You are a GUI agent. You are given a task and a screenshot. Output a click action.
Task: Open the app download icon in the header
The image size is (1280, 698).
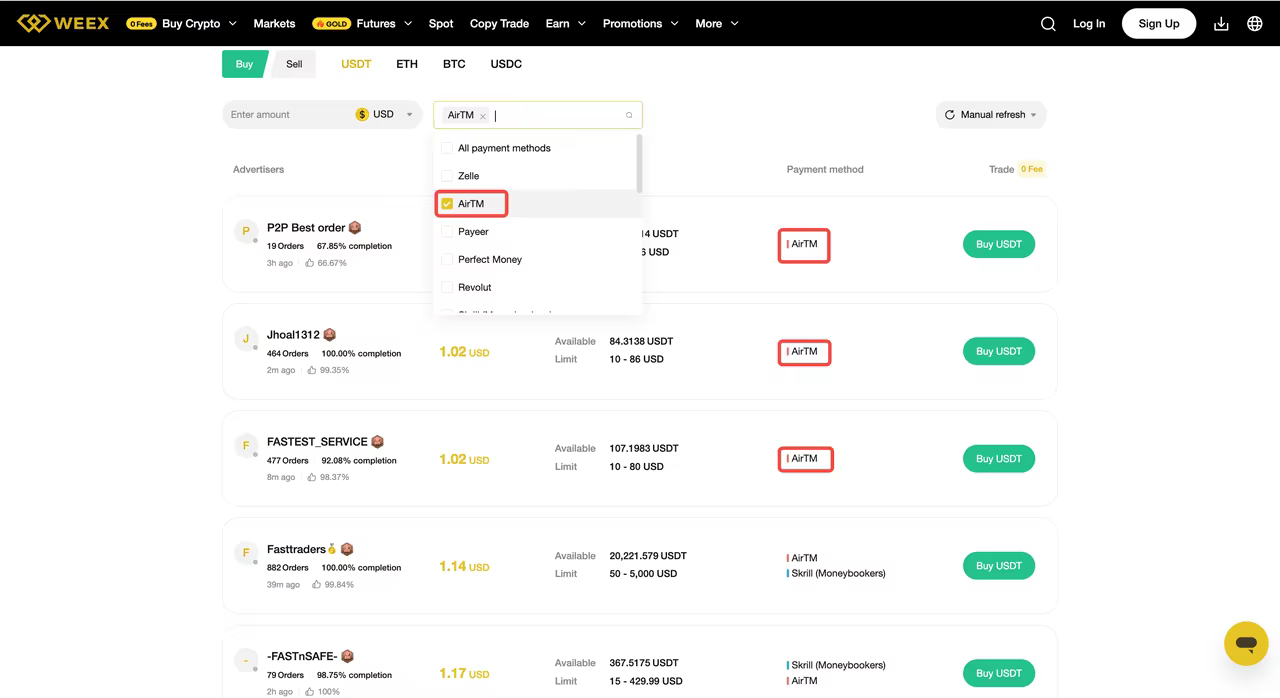[1221, 24]
